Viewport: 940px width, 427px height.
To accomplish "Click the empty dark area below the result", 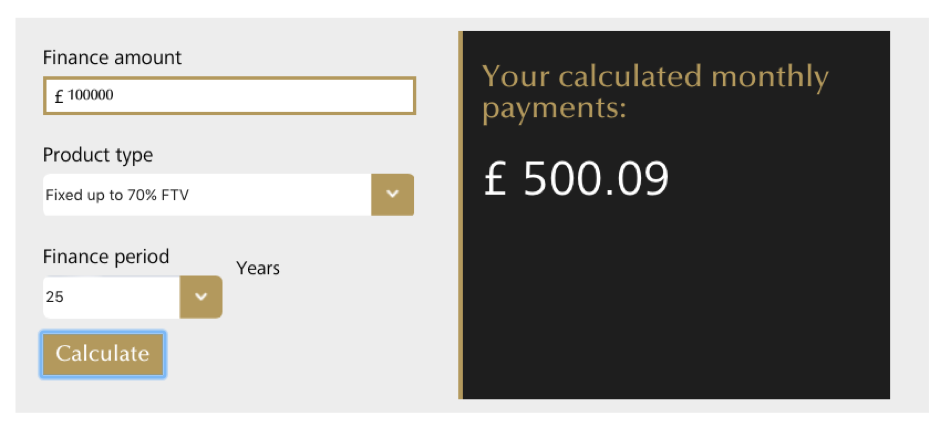I will point(675,310).
